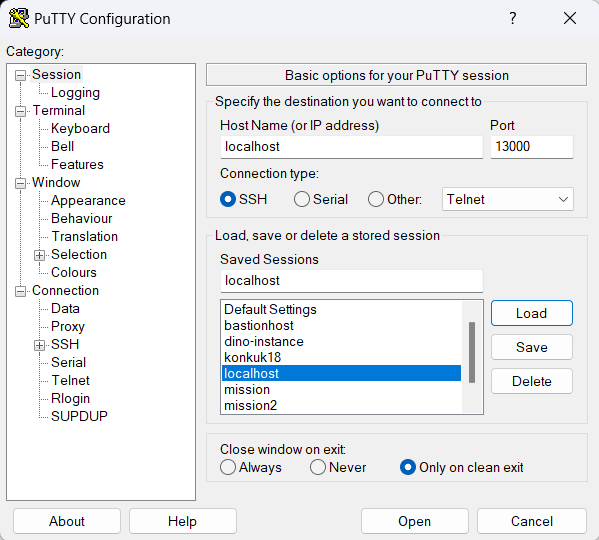Select bastionhost saved session

pos(341,325)
